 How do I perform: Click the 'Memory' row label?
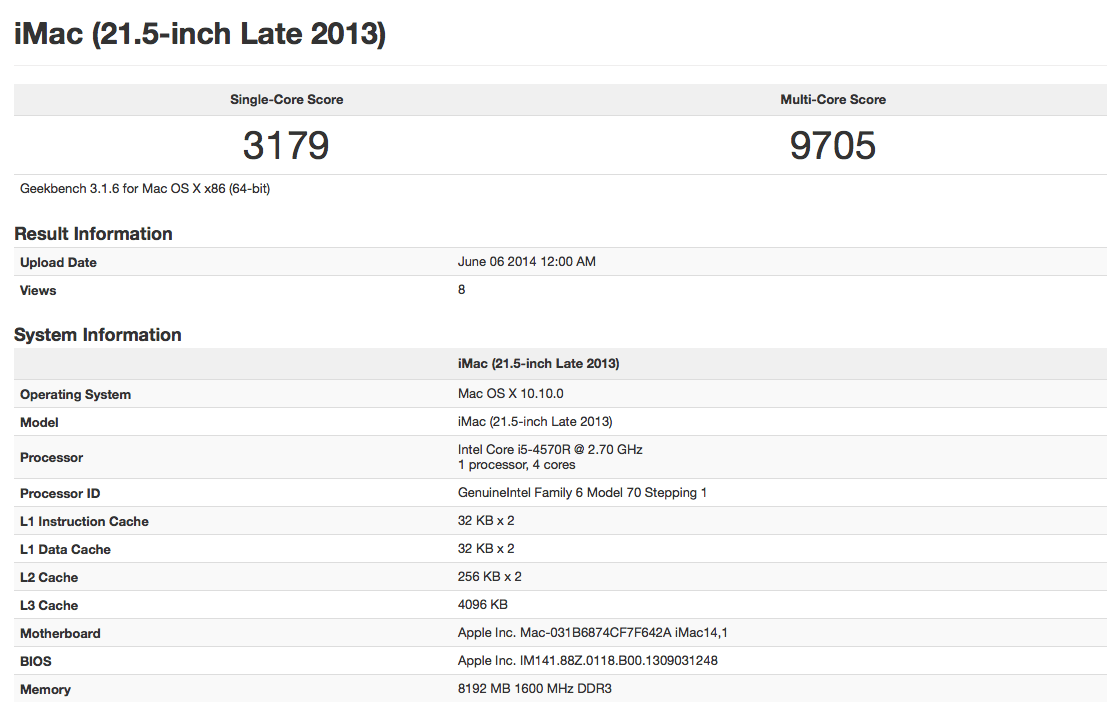point(46,689)
